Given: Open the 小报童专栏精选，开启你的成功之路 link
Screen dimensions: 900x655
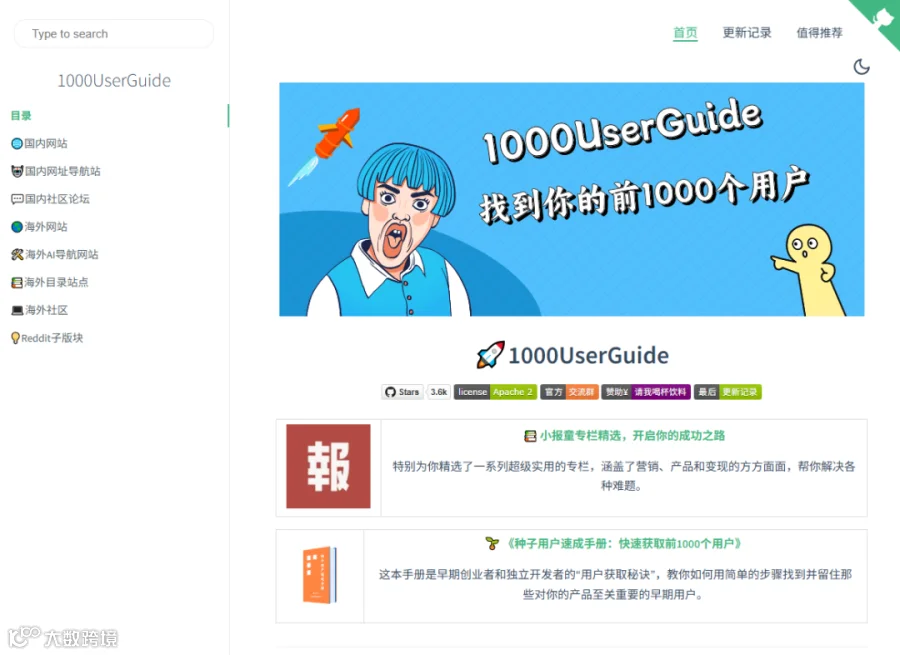Looking at the screenshot, I should point(633,436).
